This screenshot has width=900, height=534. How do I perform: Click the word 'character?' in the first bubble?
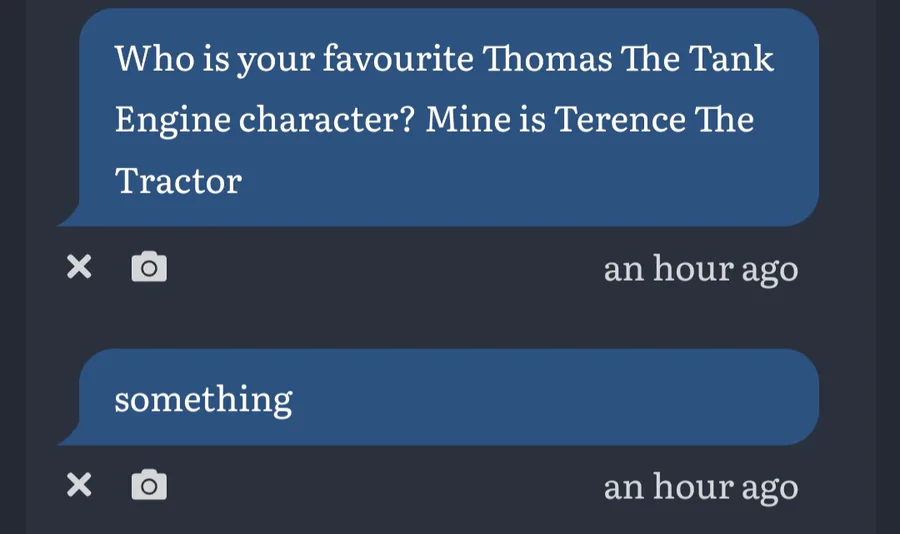coord(327,119)
